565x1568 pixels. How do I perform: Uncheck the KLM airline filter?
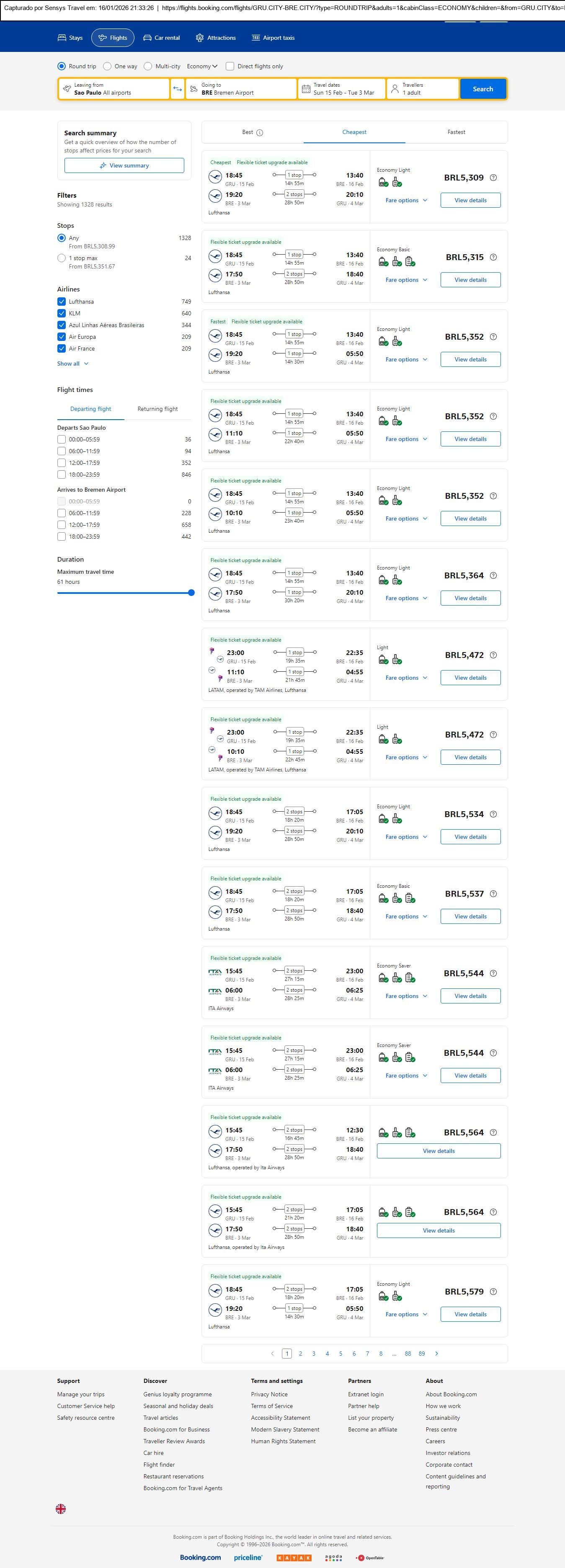click(x=62, y=314)
